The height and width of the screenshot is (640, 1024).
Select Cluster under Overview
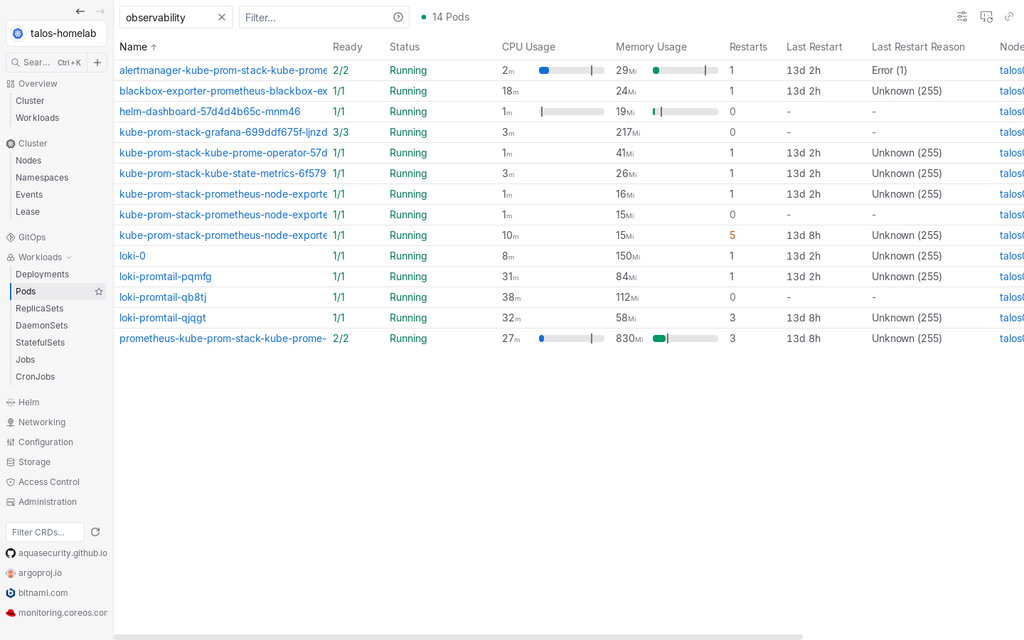(x=30, y=101)
